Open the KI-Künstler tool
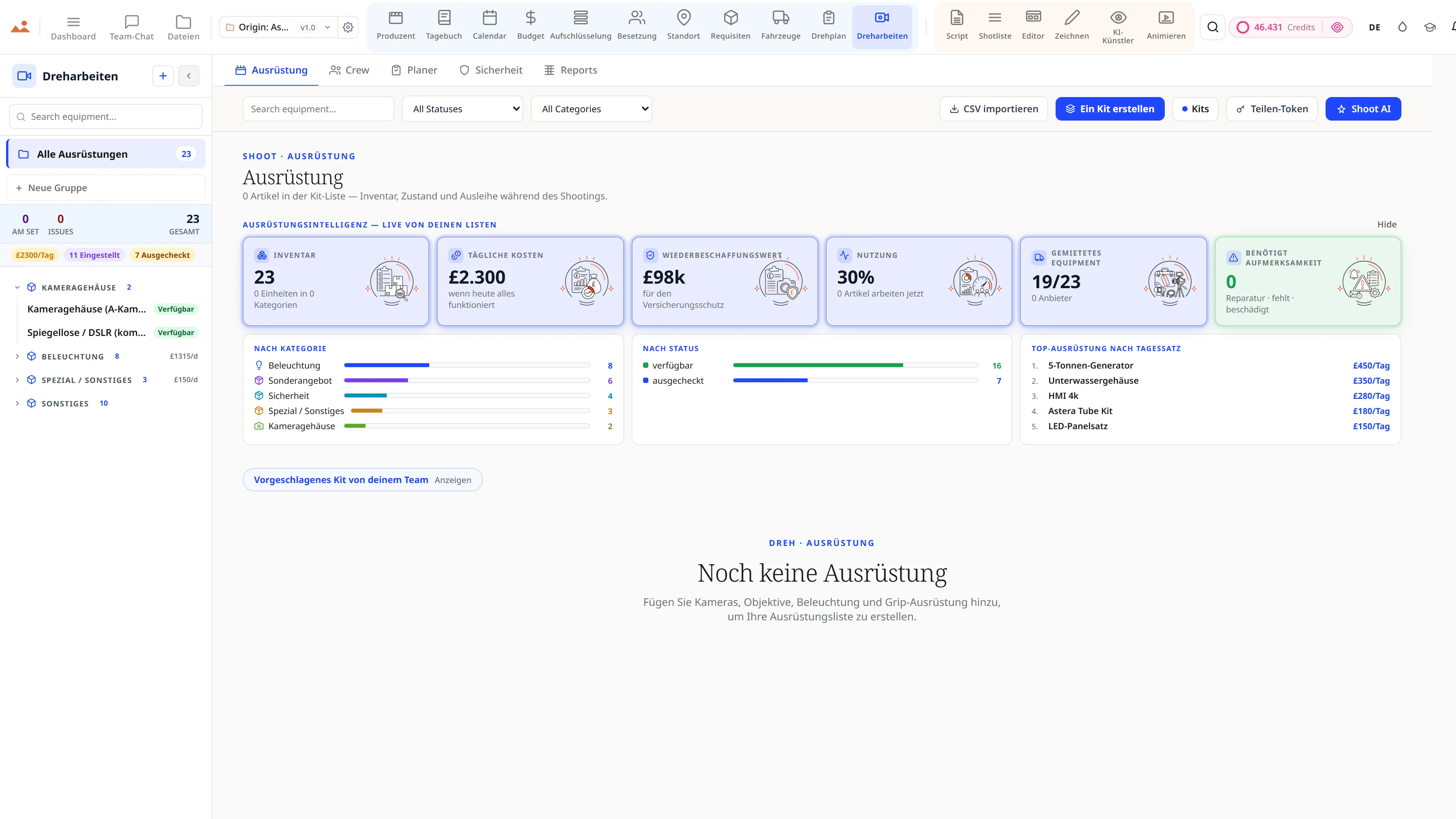Image resolution: width=1456 pixels, height=819 pixels. pyautogui.click(x=1117, y=27)
